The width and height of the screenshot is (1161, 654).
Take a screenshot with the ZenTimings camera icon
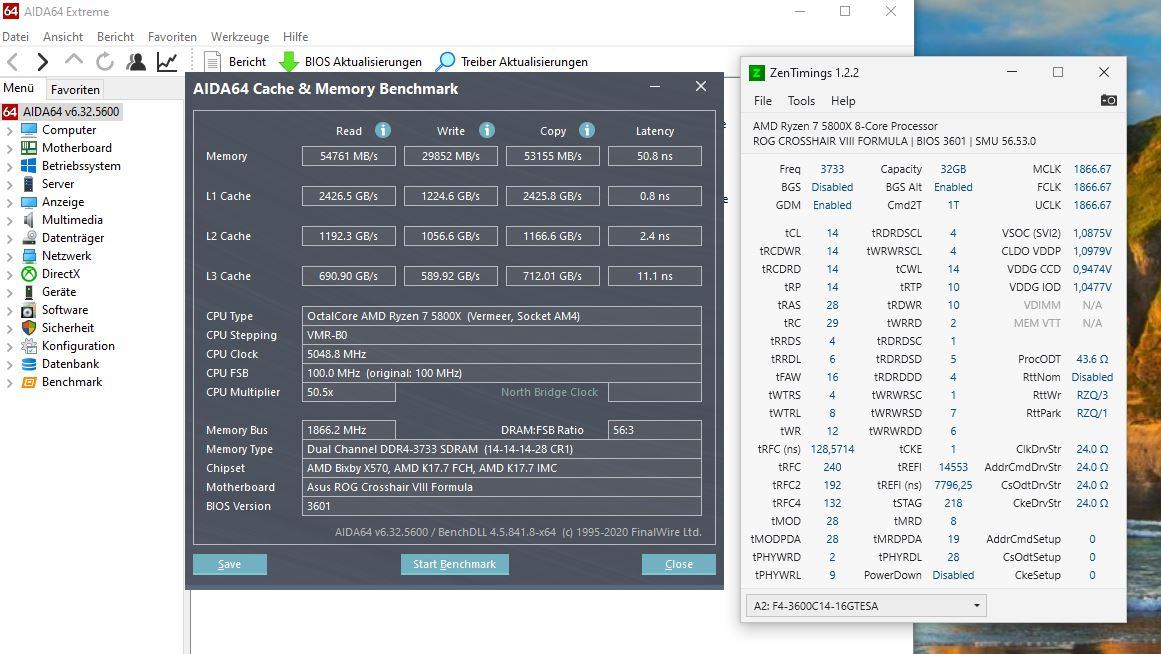pyautogui.click(x=1108, y=100)
